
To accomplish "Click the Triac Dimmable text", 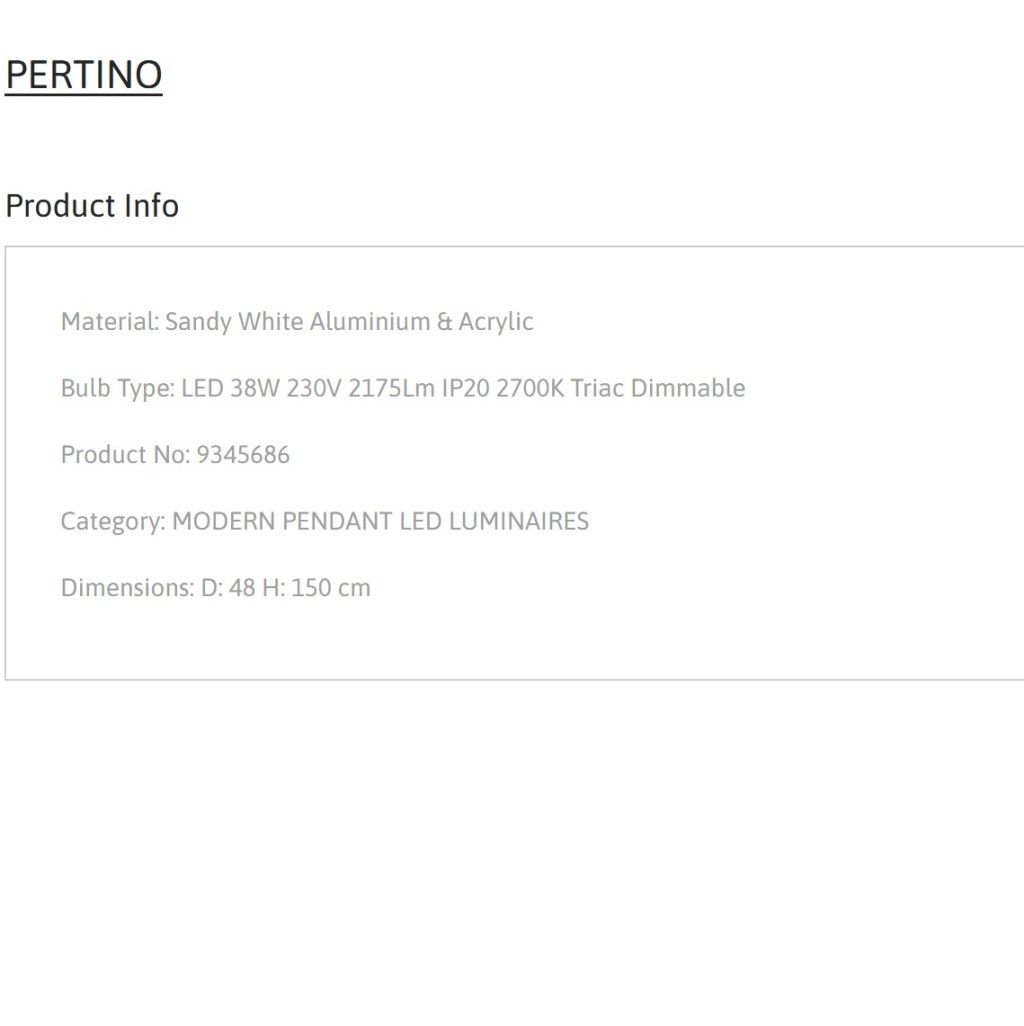I will (658, 388).
